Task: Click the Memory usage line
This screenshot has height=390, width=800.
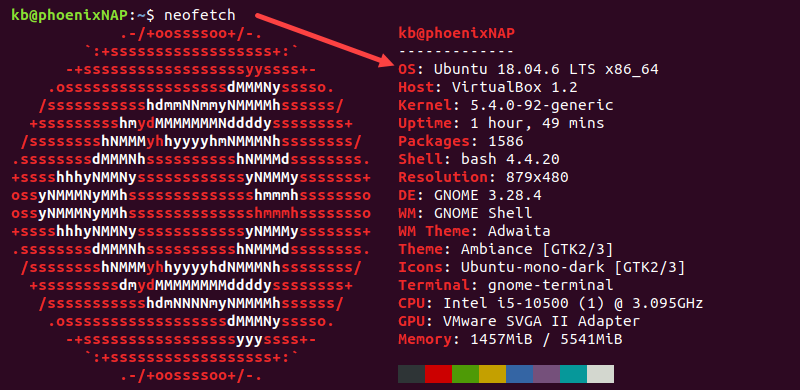Action: tap(510, 339)
